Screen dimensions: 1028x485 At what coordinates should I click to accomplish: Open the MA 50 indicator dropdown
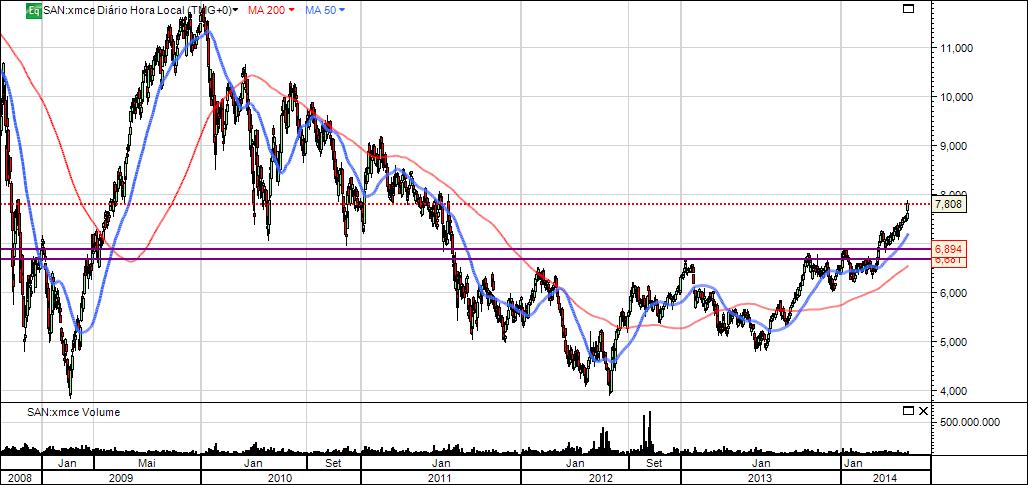325,10
